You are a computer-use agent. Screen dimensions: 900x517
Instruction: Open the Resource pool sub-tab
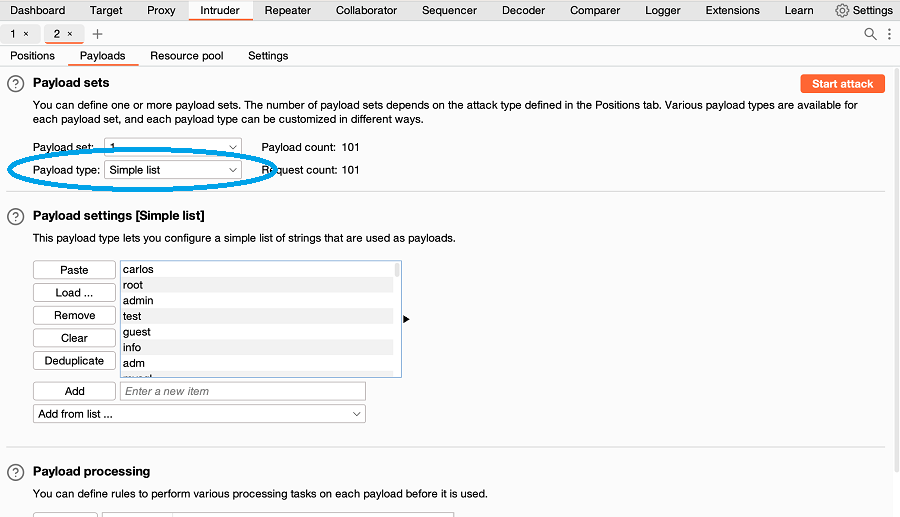pos(187,56)
